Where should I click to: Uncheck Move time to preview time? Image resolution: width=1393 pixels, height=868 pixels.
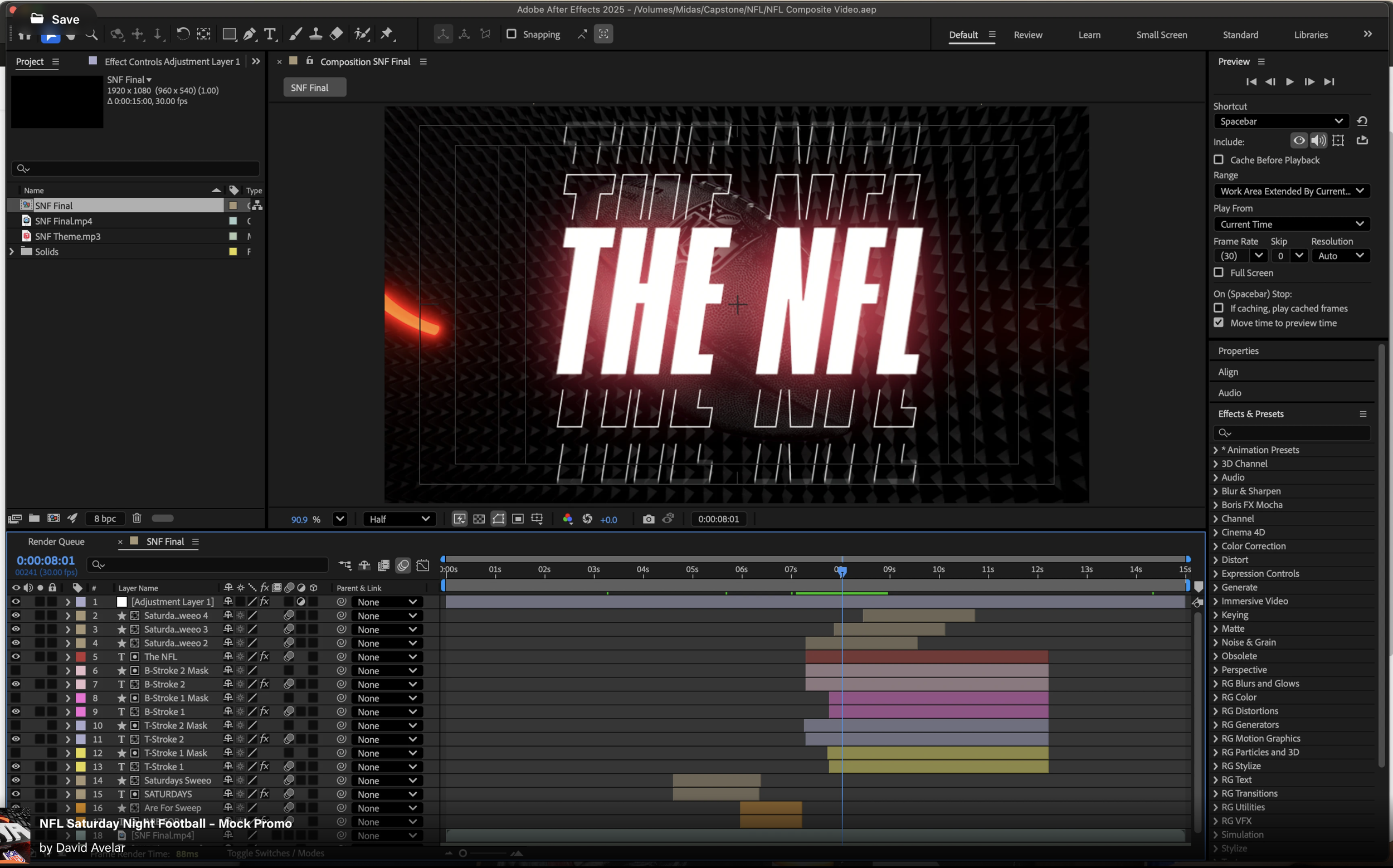tap(1219, 323)
